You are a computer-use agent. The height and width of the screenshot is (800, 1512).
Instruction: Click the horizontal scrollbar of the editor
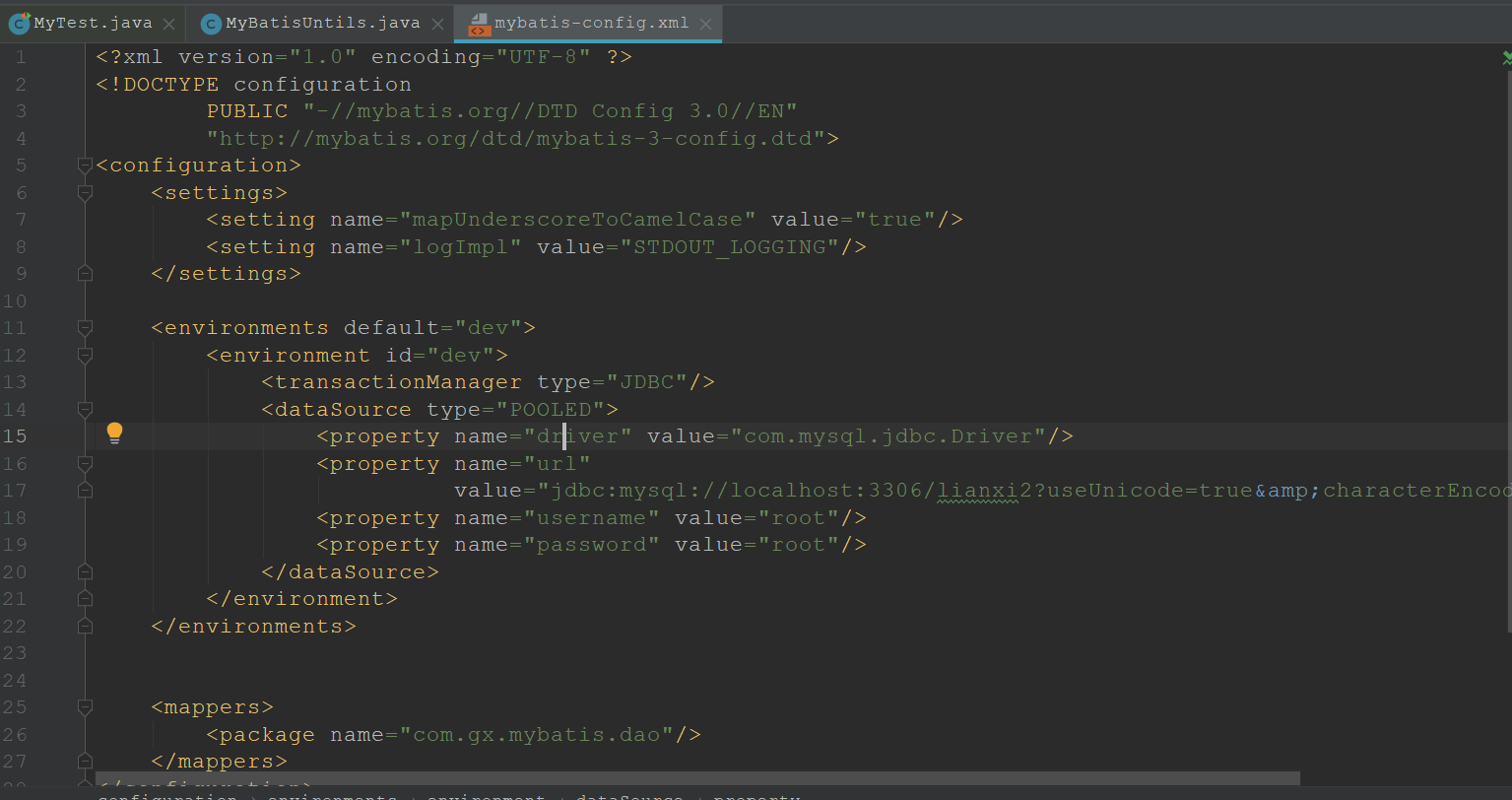697,778
